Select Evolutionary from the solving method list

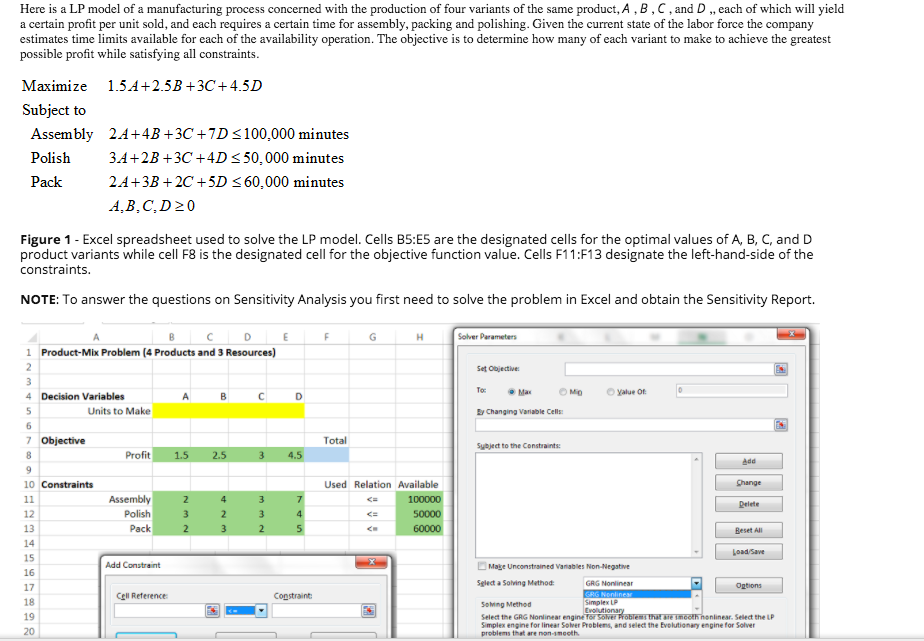pyautogui.click(x=604, y=610)
